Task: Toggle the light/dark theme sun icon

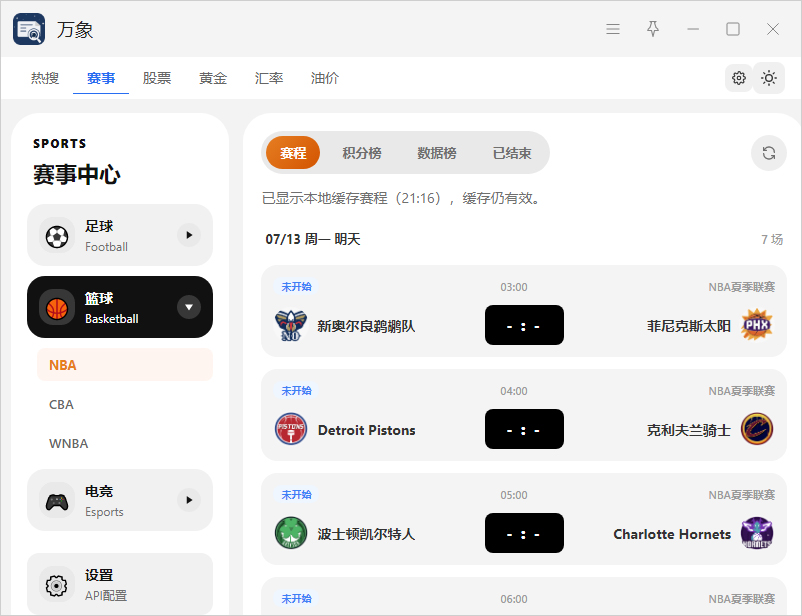Action: (768, 78)
